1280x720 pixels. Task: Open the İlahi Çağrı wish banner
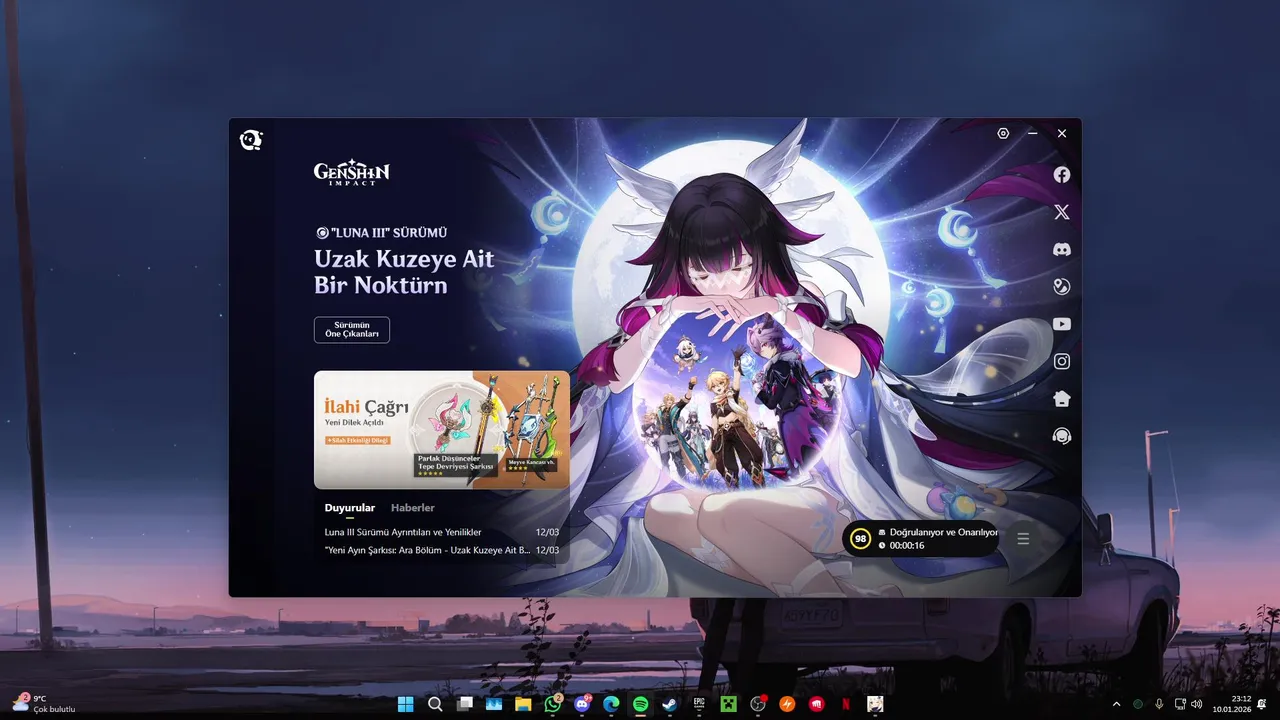pos(442,430)
